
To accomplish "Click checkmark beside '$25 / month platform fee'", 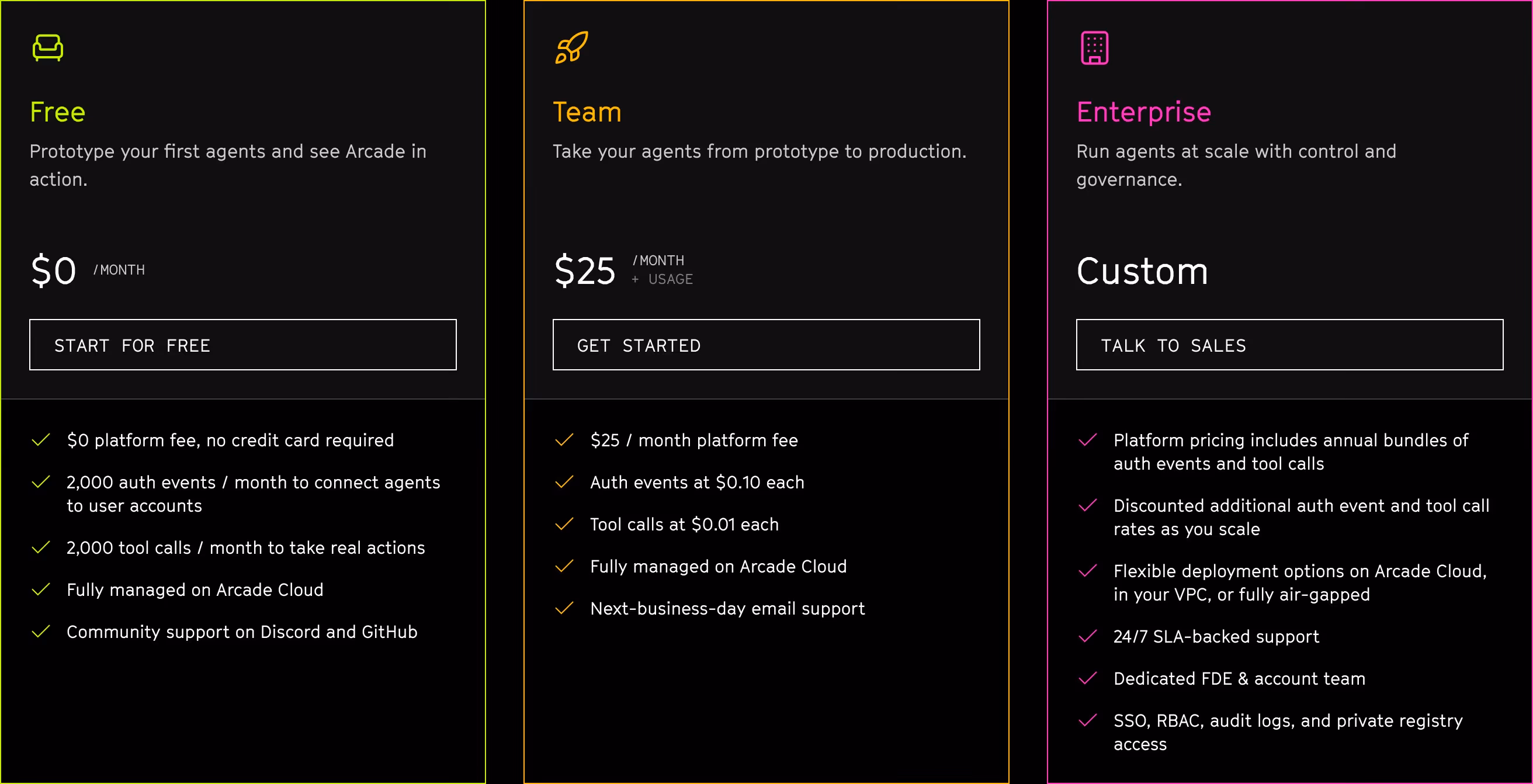I will tap(564, 440).
